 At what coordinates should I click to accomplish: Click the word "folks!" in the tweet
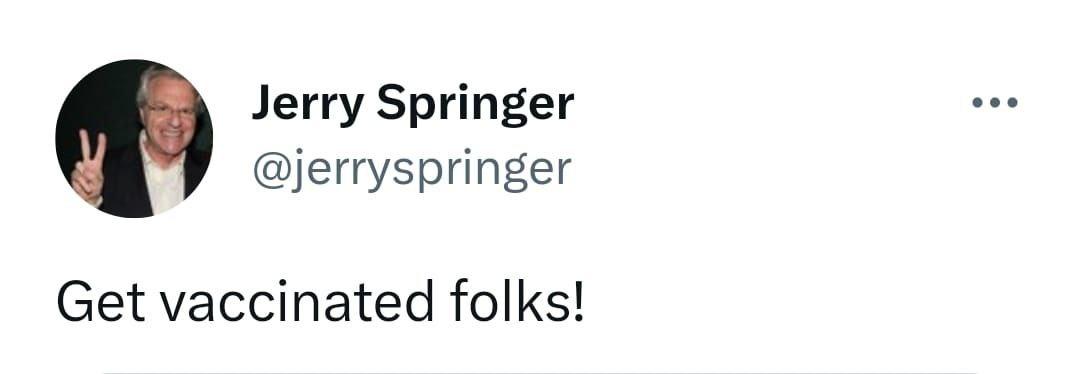tap(517, 301)
